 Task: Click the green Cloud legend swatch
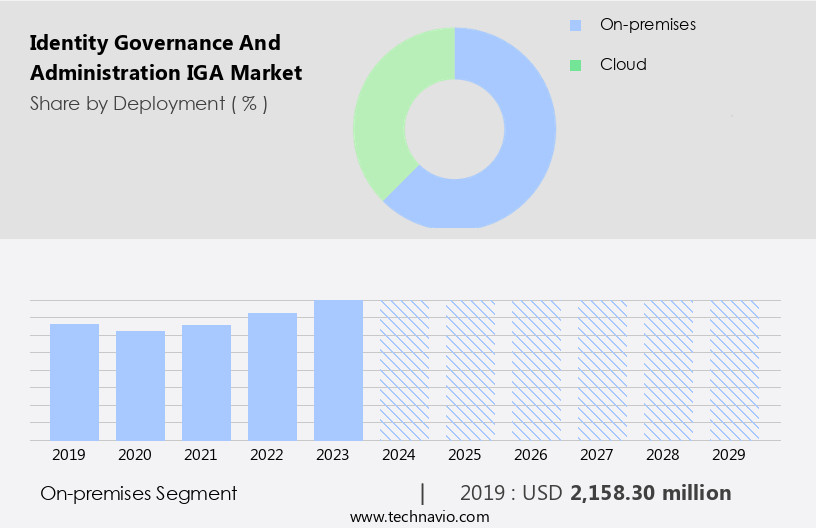click(x=575, y=65)
